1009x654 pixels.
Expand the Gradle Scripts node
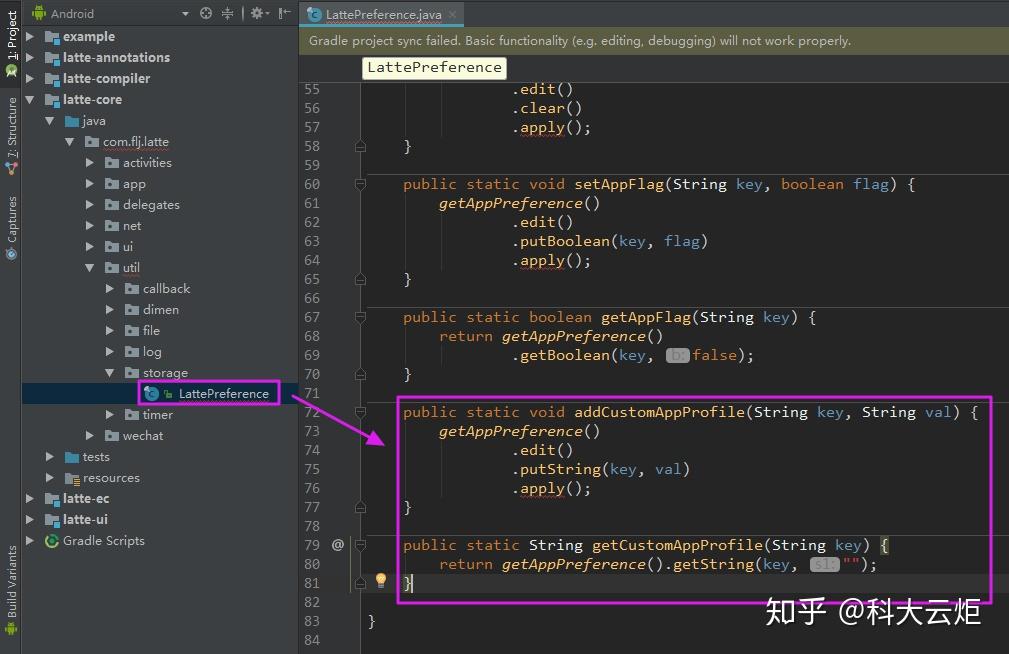[30, 541]
